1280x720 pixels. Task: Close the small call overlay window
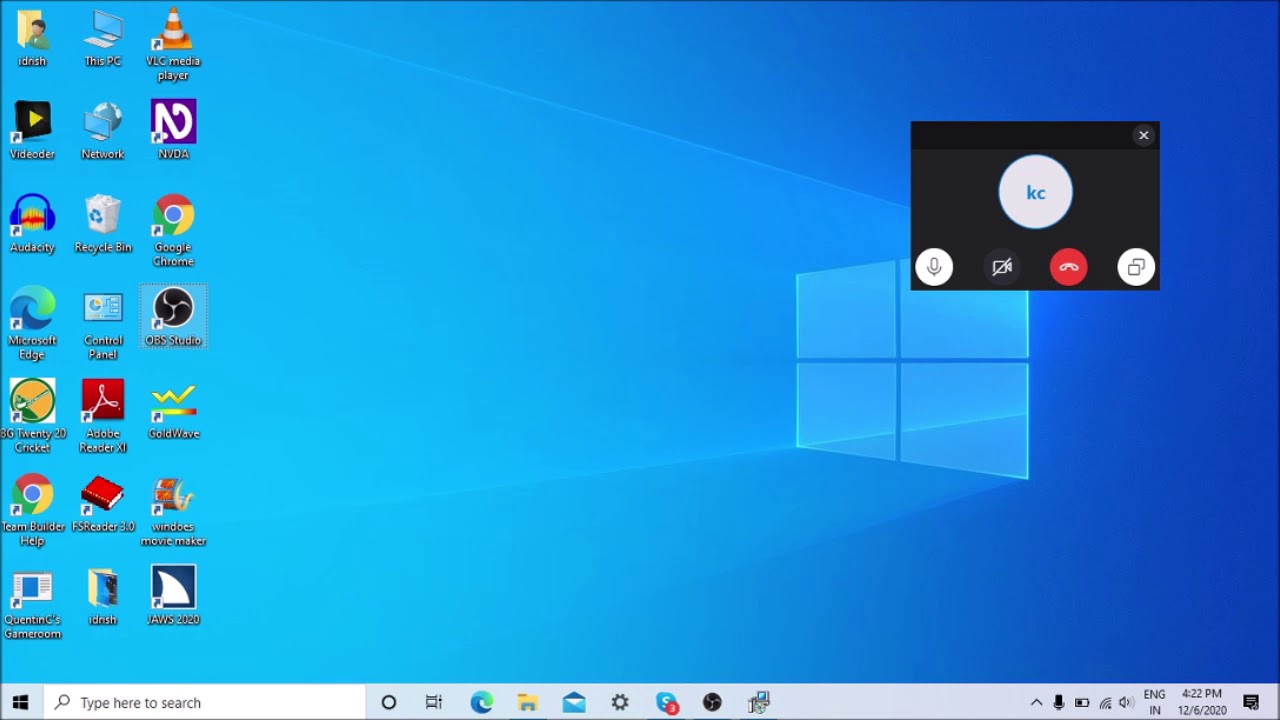1144,135
